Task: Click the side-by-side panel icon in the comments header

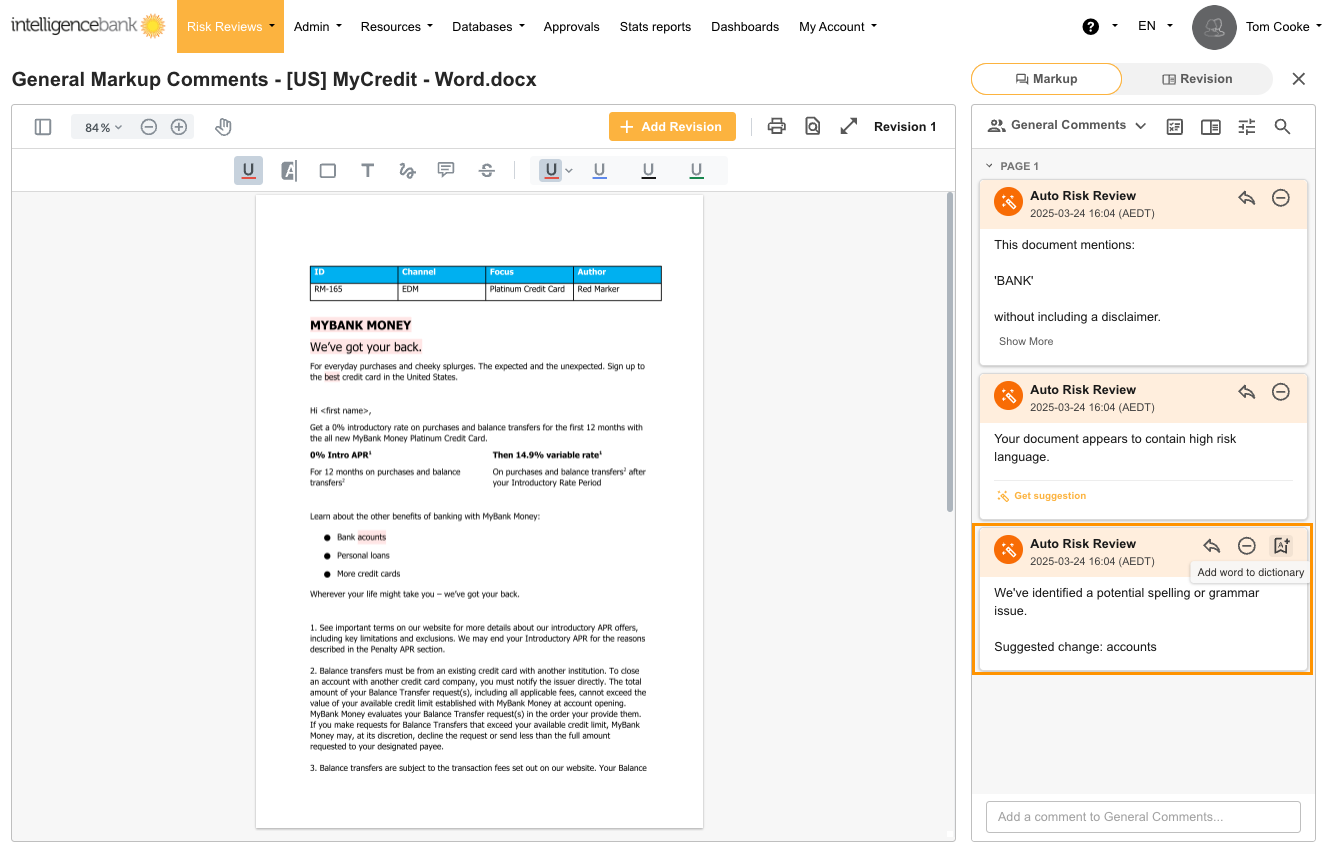Action: point(1211,127)
